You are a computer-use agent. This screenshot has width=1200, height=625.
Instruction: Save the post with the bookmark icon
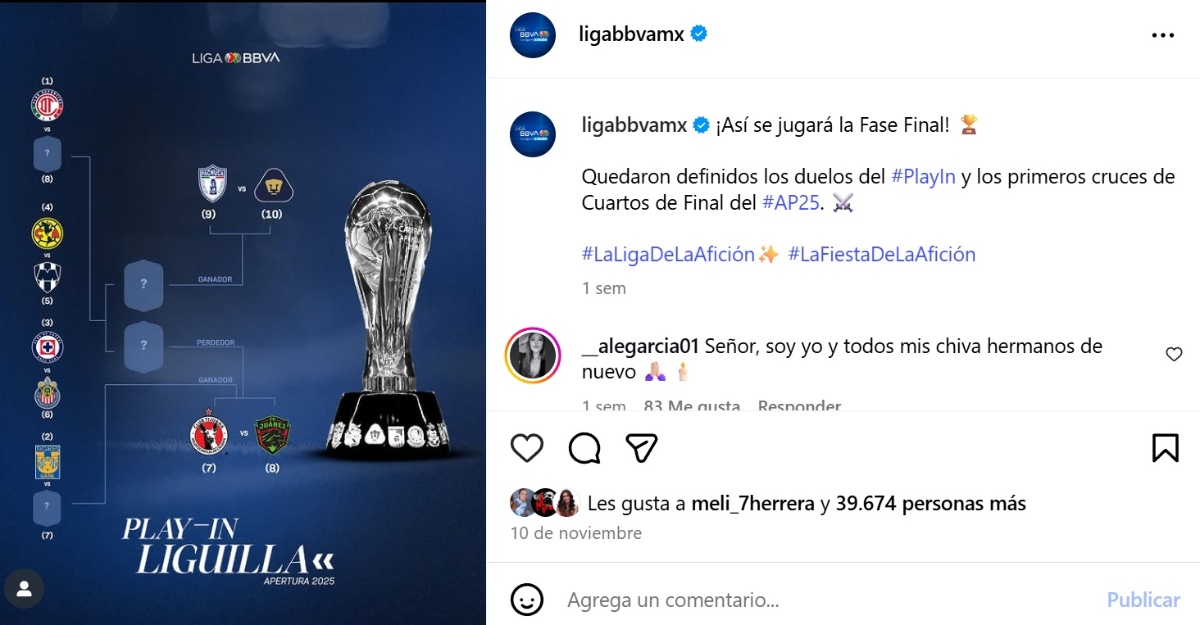1165,447
